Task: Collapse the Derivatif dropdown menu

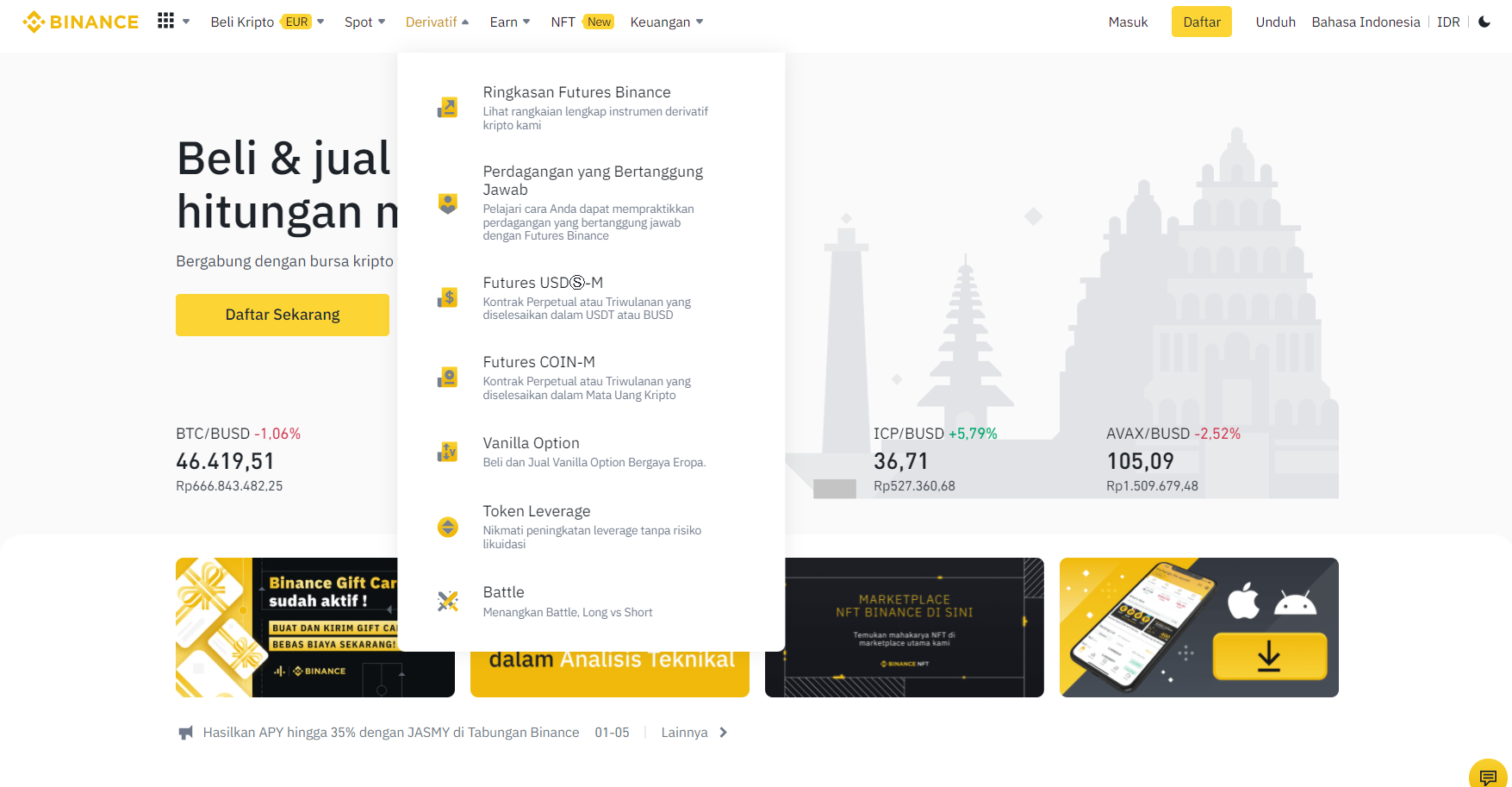Action: 438,22
